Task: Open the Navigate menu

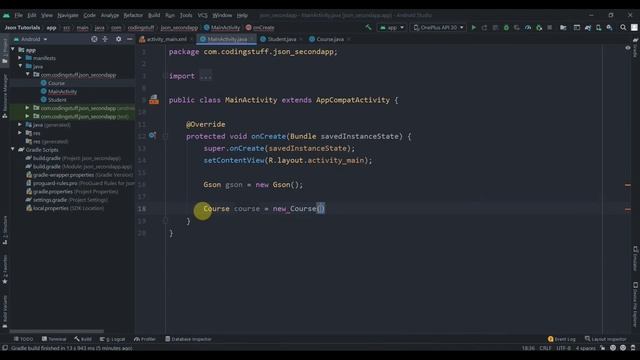Action: [x=68, y=15]
